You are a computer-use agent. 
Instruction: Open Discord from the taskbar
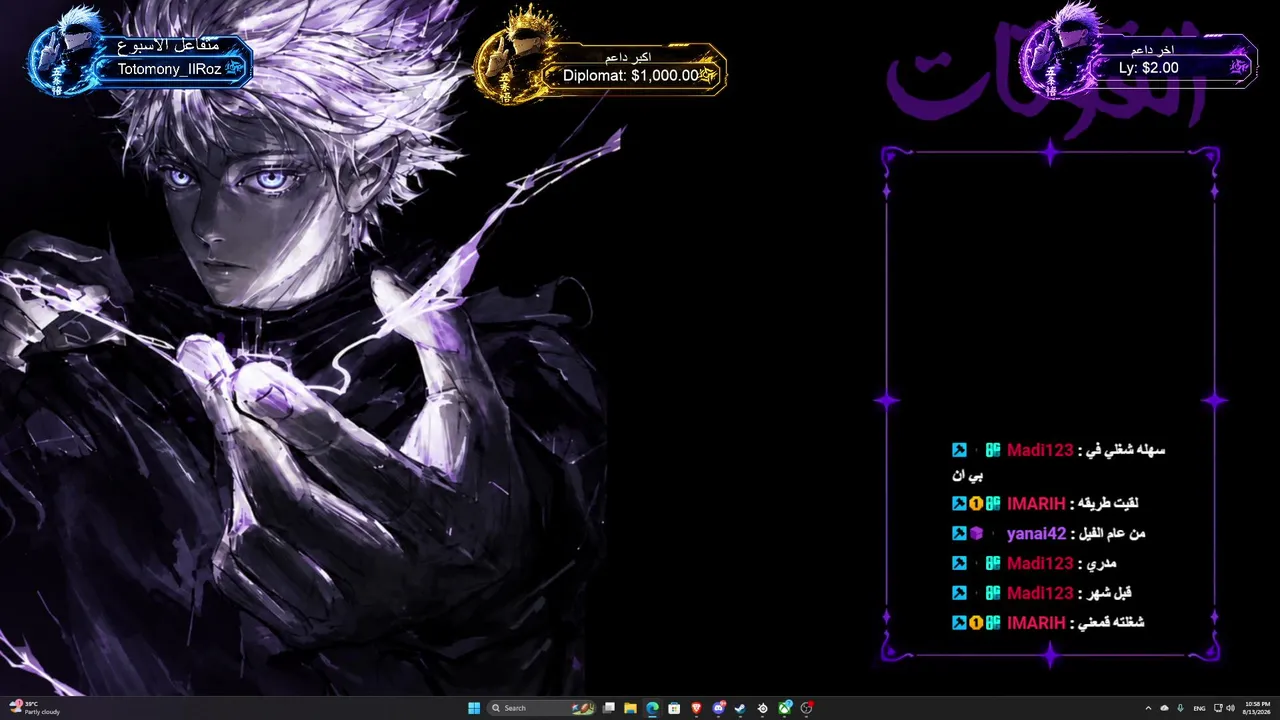tap(718, 708)
